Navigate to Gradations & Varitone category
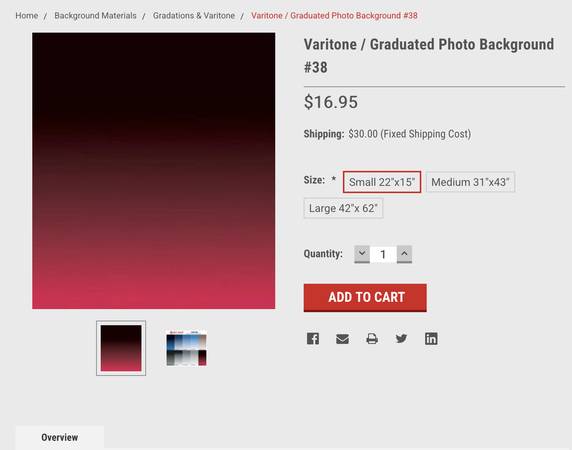 pos(194,16)
